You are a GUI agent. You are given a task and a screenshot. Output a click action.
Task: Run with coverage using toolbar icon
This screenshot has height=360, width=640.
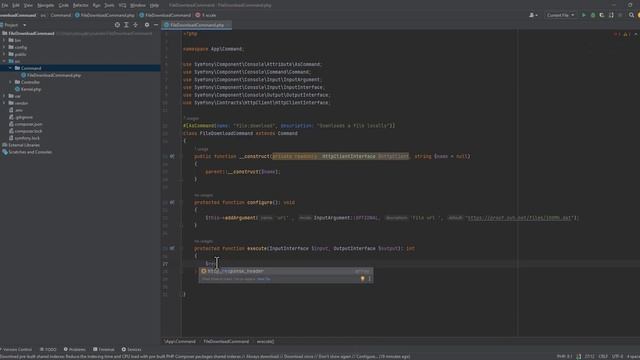[602, 15]
